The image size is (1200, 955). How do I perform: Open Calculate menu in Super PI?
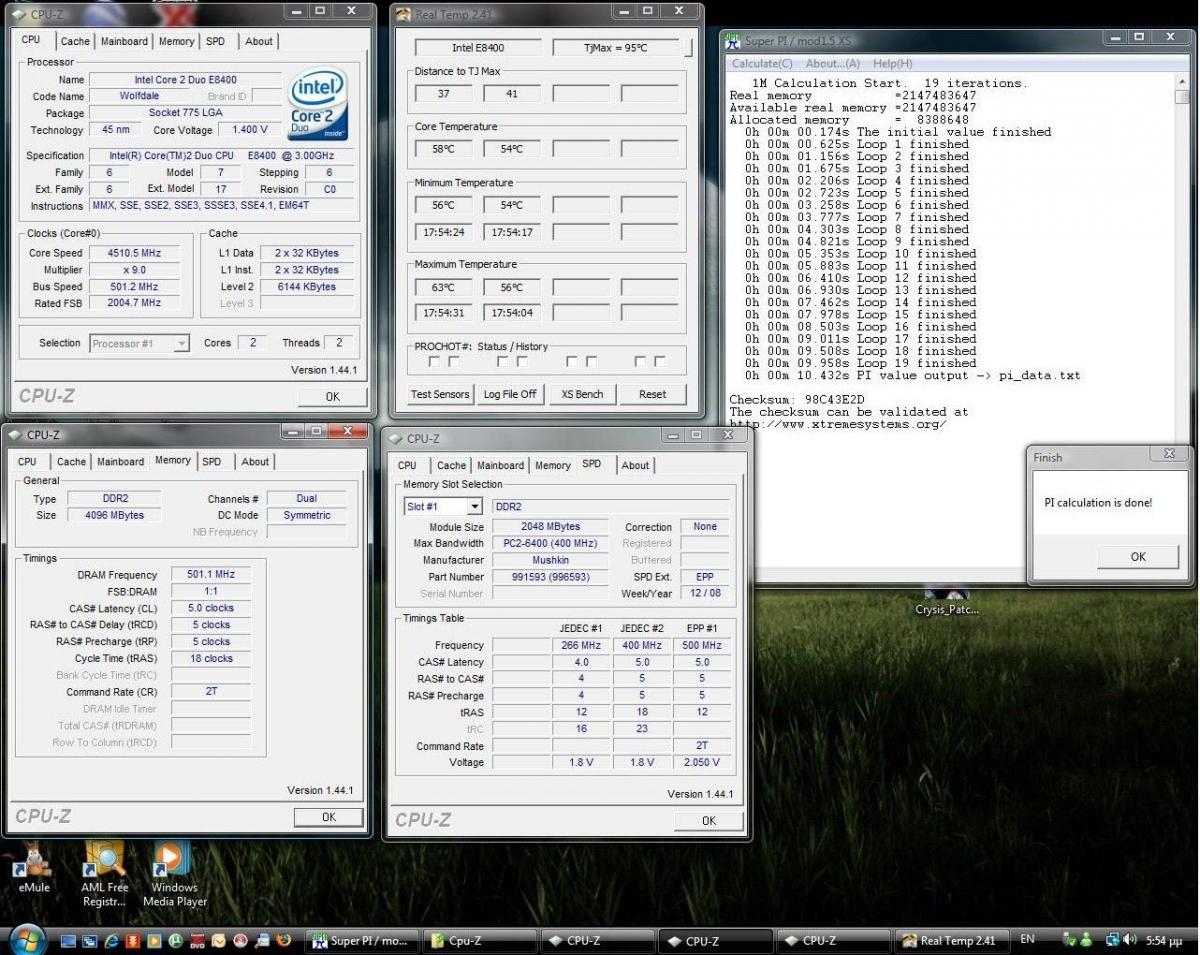point(762,63)
